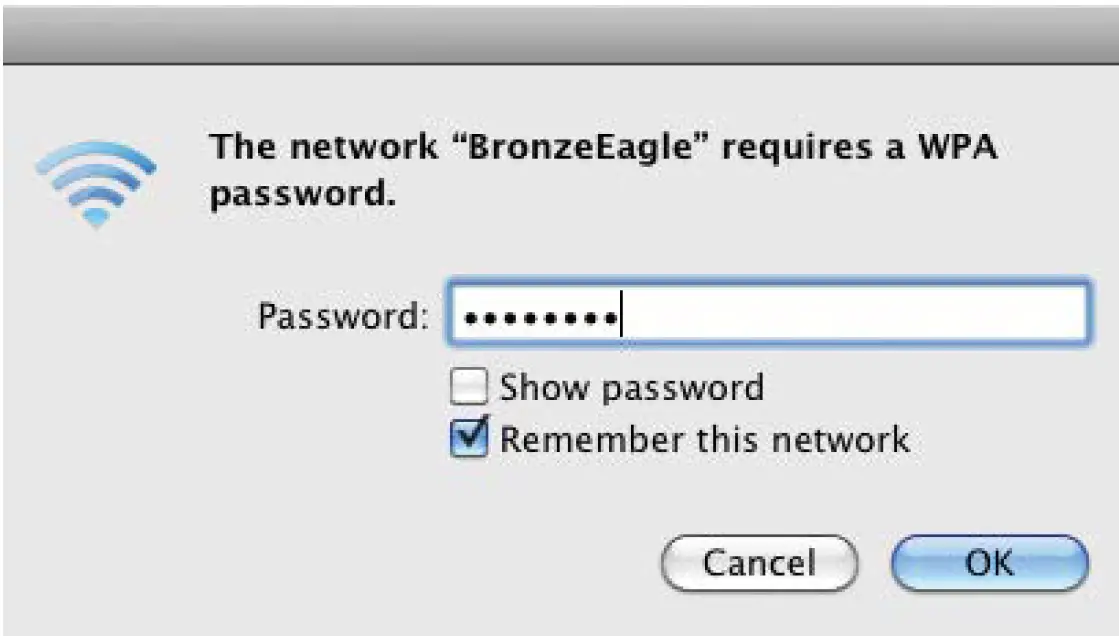Click the checkmark inside Remember this network box
Screen dimensions: 1119x636
click(471, 437)
